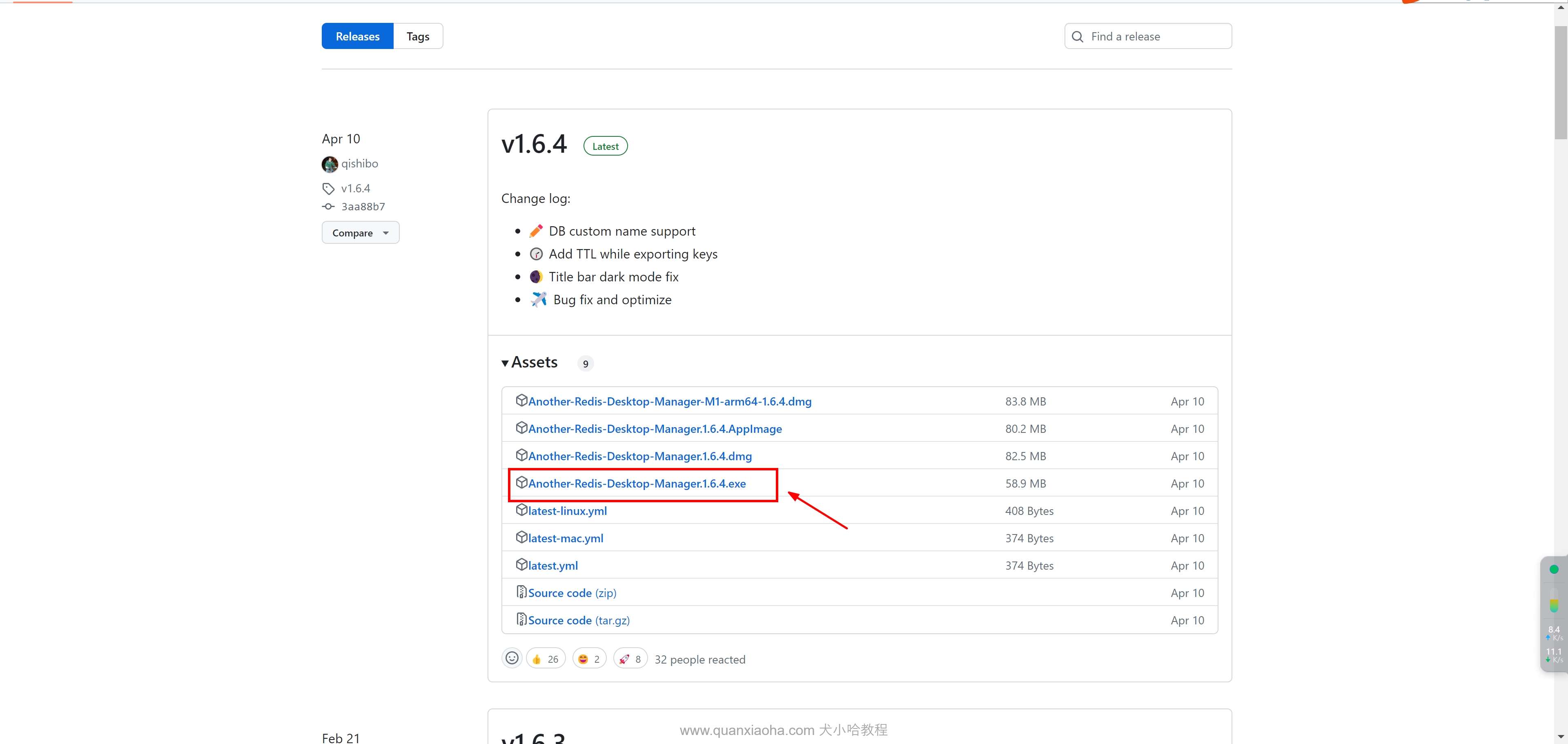1568x744 pixels.
Task: Click the green dot on the network speed widget
Action: pos(1554,569)
